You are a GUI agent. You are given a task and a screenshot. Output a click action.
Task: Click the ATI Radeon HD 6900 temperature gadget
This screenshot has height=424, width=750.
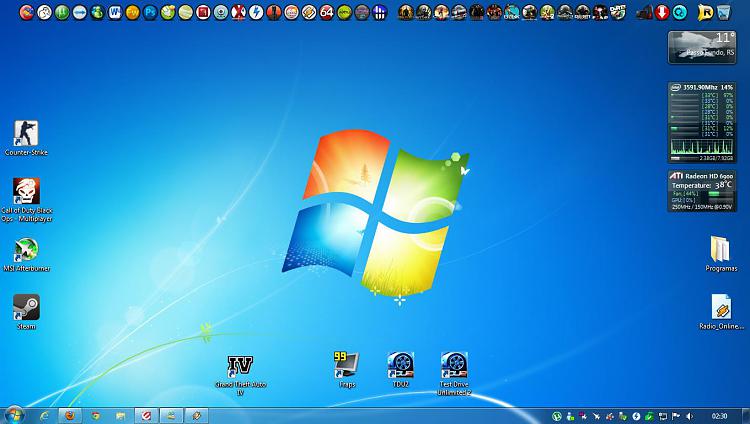tap(702, 191)
